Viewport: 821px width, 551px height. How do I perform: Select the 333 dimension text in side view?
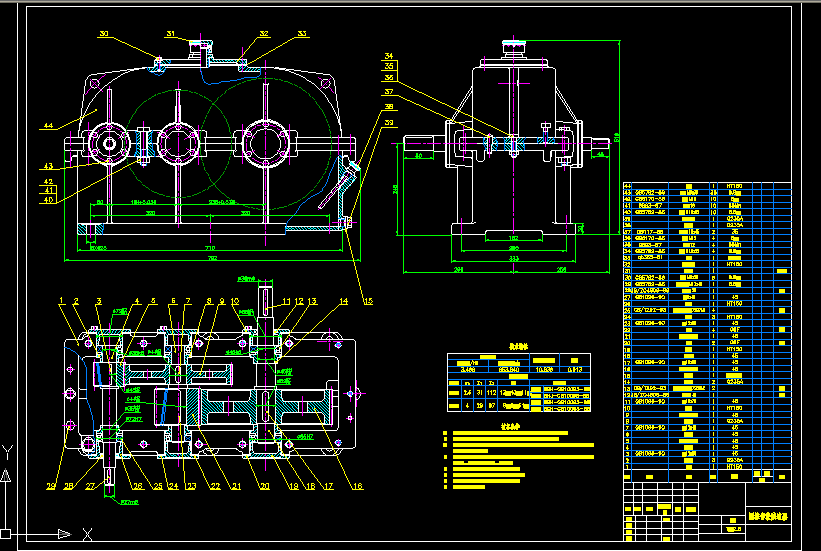point(511,258)
